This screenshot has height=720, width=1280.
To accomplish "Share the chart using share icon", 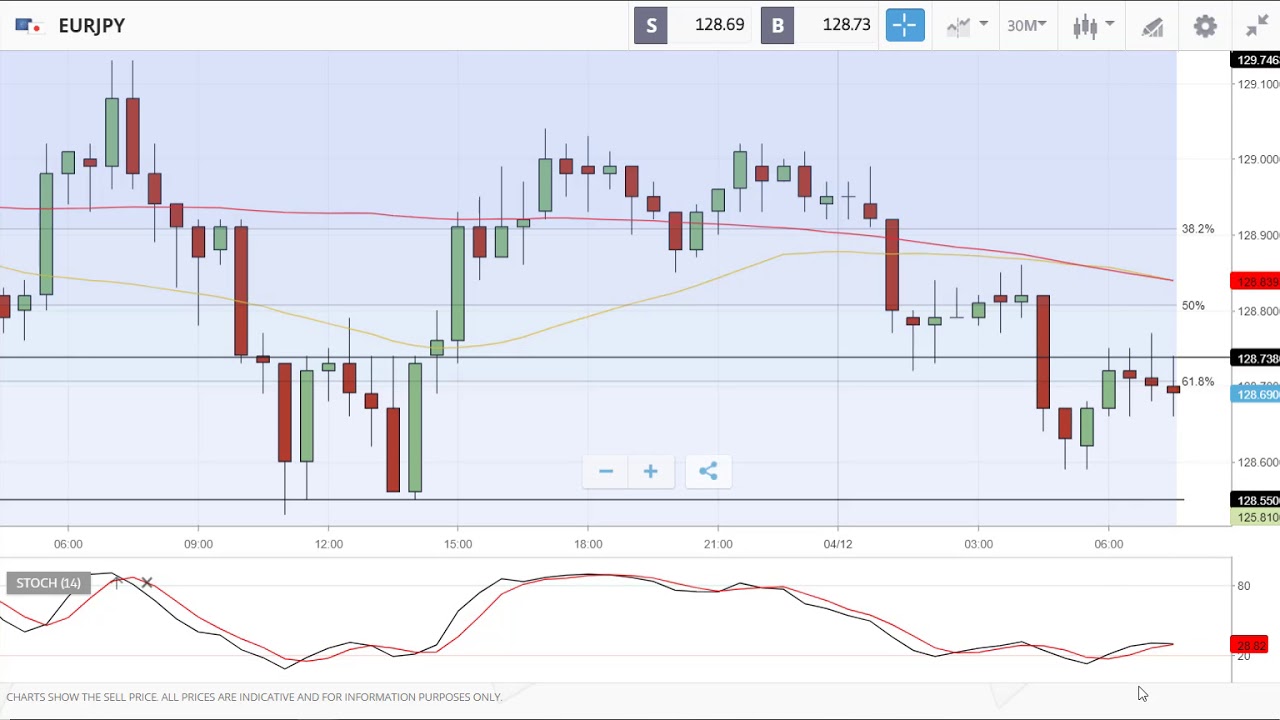I will click(708, 471).
